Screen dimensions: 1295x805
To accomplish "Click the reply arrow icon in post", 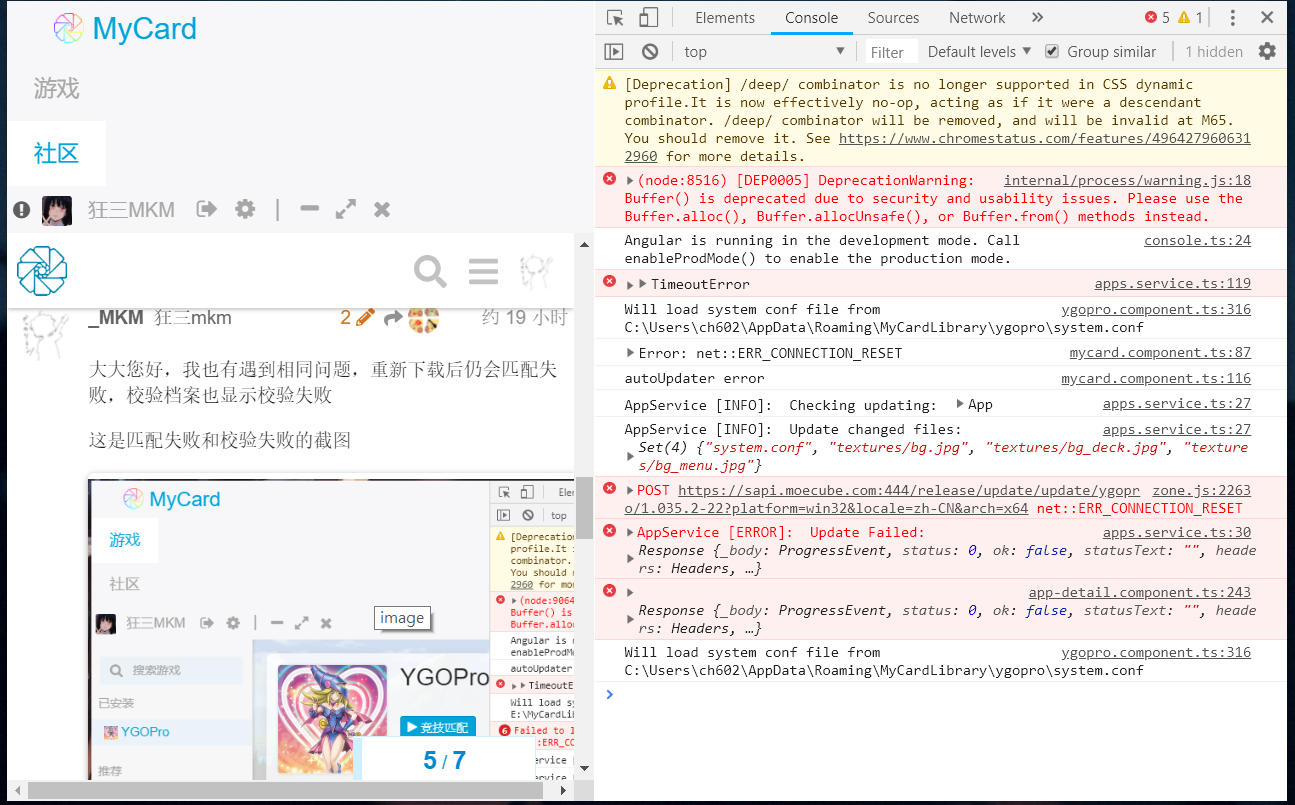I will point(393,318).
